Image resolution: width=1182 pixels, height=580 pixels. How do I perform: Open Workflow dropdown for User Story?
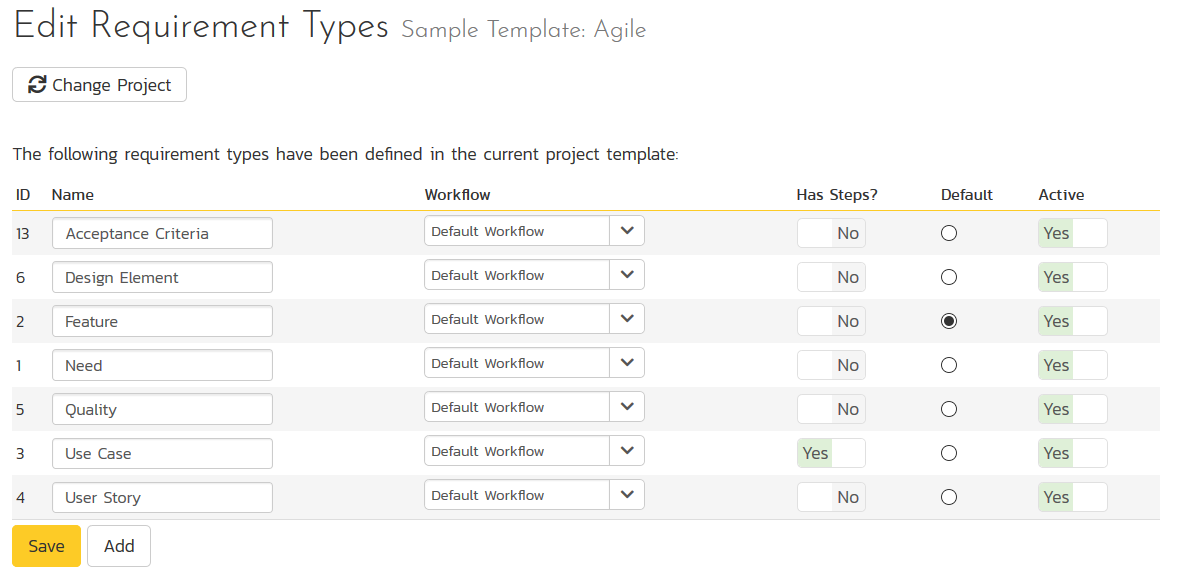[x=534, y=495]
